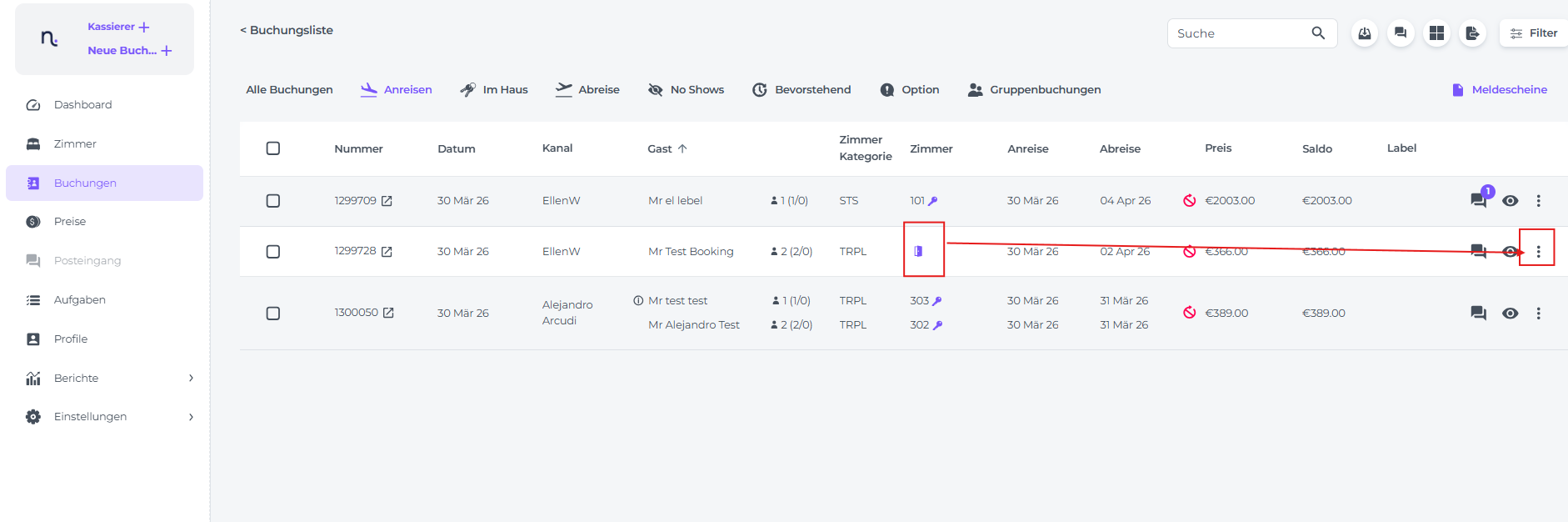Click the grid view icon in top toolbar
Viewport: 1568px width, 522px height.
coord(1436,33)
